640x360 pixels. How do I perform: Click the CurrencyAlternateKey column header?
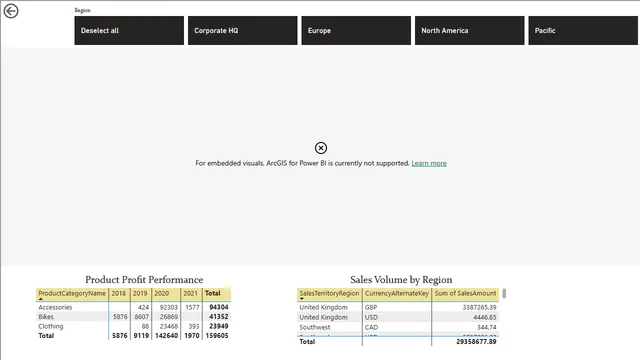[x=397, y=293]
